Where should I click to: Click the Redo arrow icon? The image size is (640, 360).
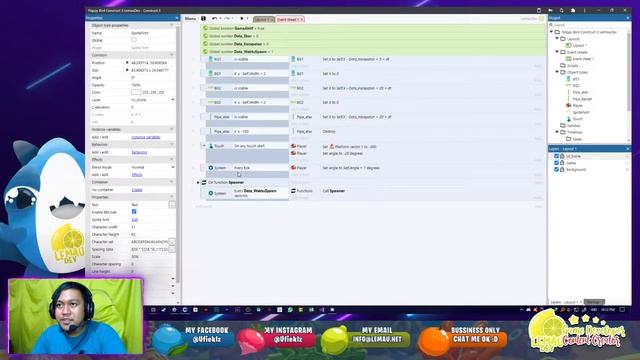pyautogui.click(x=227, y=18)
